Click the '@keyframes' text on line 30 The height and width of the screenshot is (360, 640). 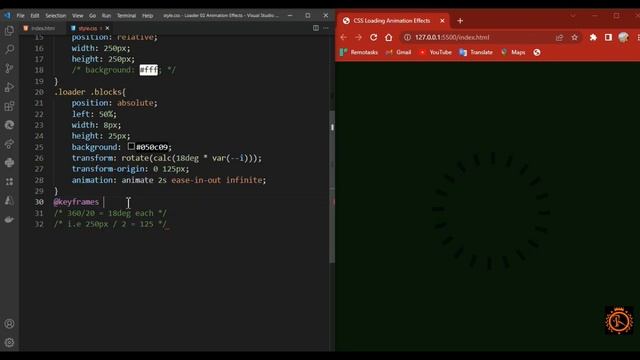[76, 202]
